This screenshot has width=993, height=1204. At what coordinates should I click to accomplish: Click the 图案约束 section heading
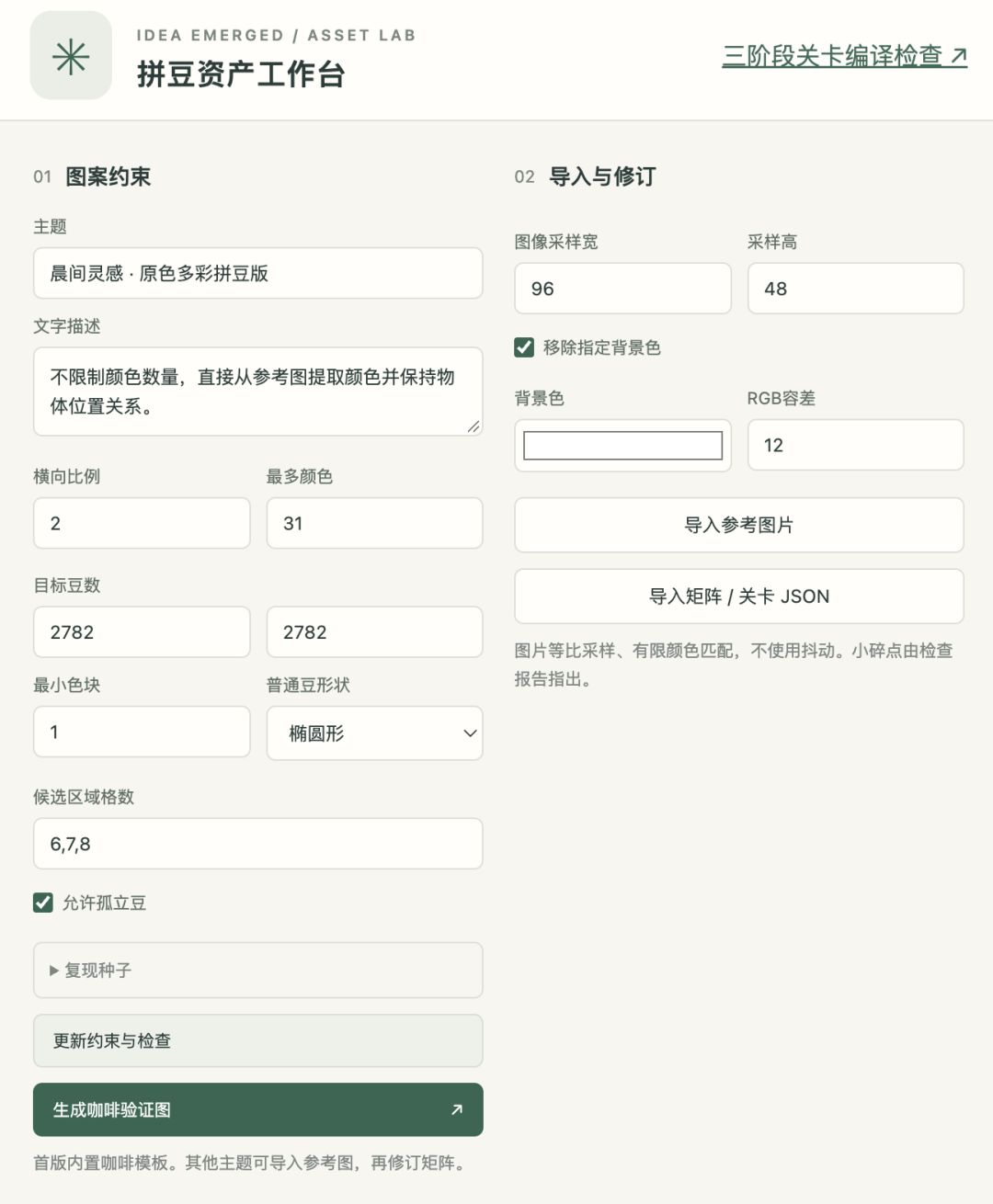pyautogui.click(x=108, y=176)
